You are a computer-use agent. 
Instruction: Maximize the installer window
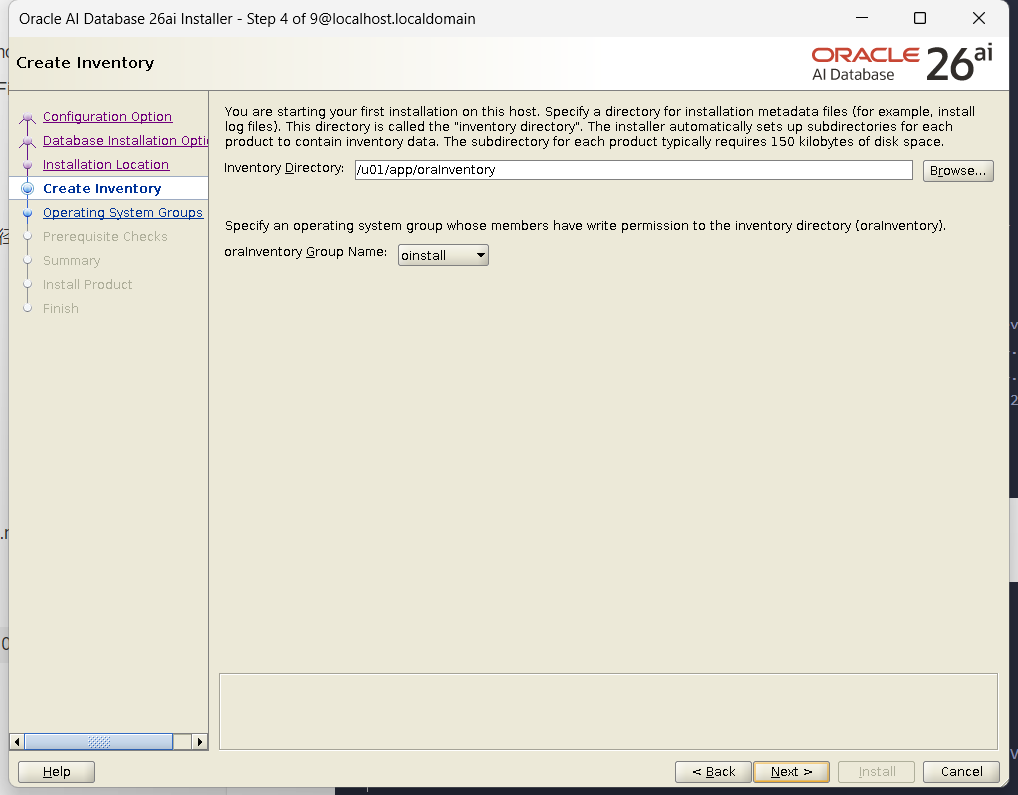click(920, 18)
